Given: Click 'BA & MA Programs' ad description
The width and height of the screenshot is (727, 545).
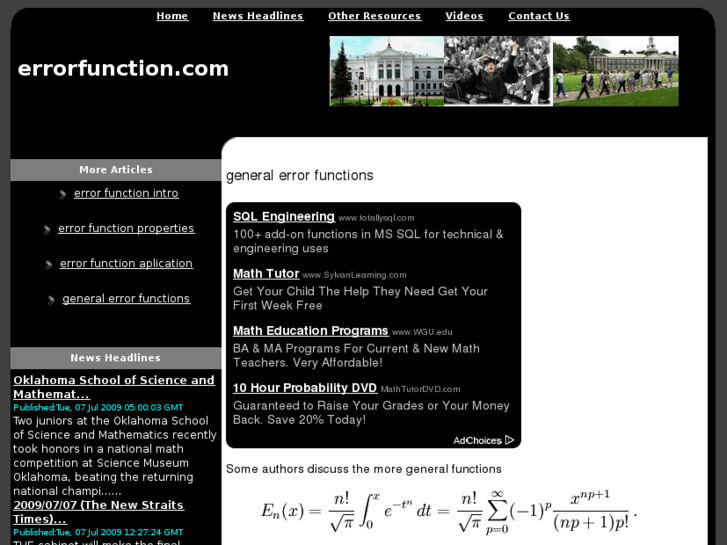Looking at the screenshot, I should pos(356,355).
